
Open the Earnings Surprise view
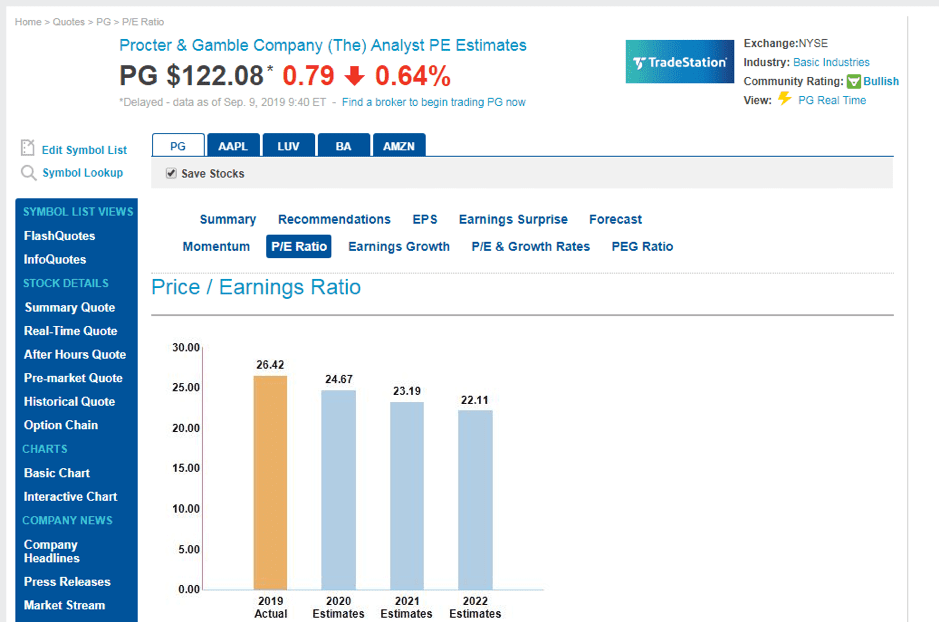[513, 220]
